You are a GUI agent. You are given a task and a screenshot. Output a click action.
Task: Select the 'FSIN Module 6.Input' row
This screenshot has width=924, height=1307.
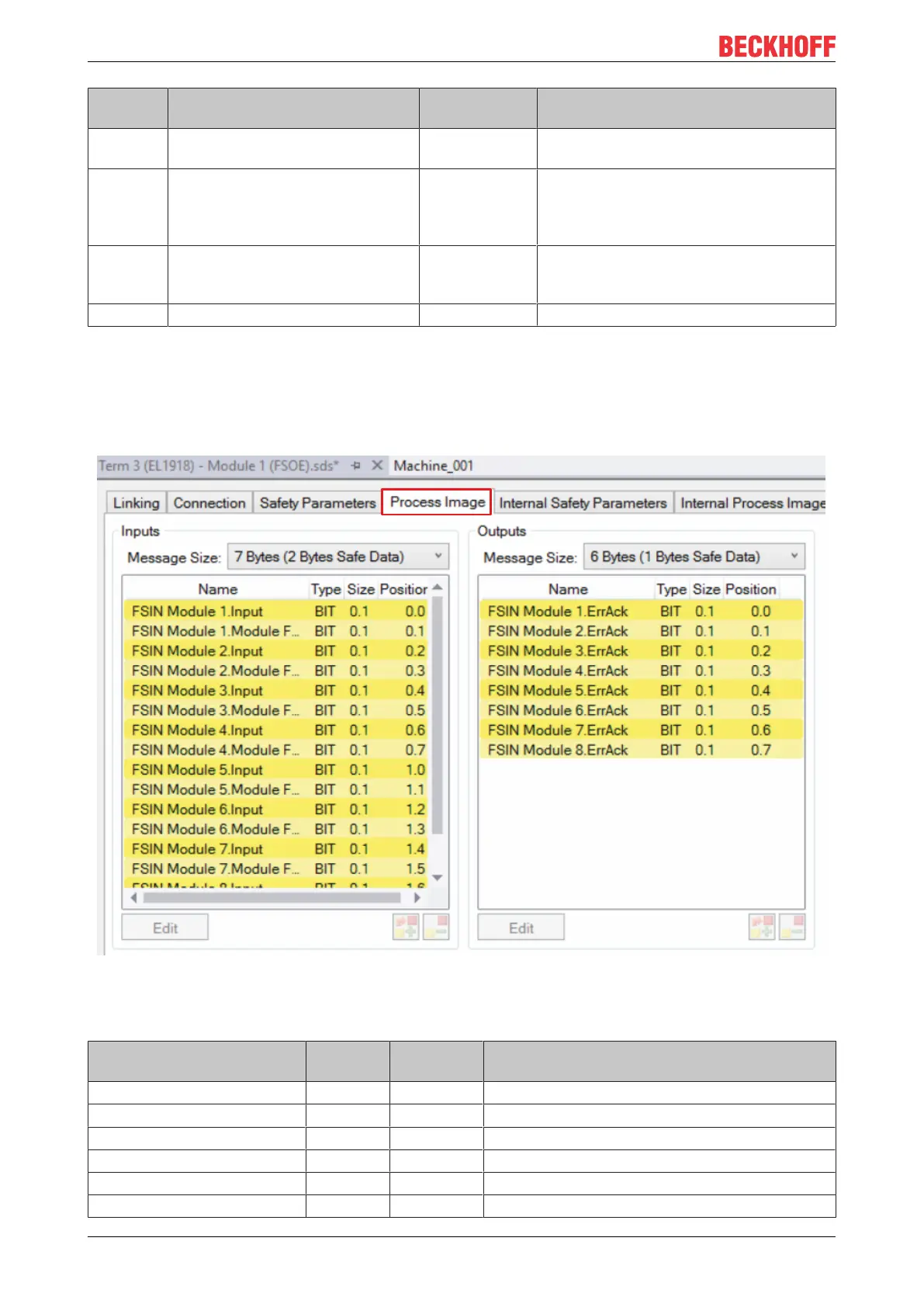[x=277, y=810]
